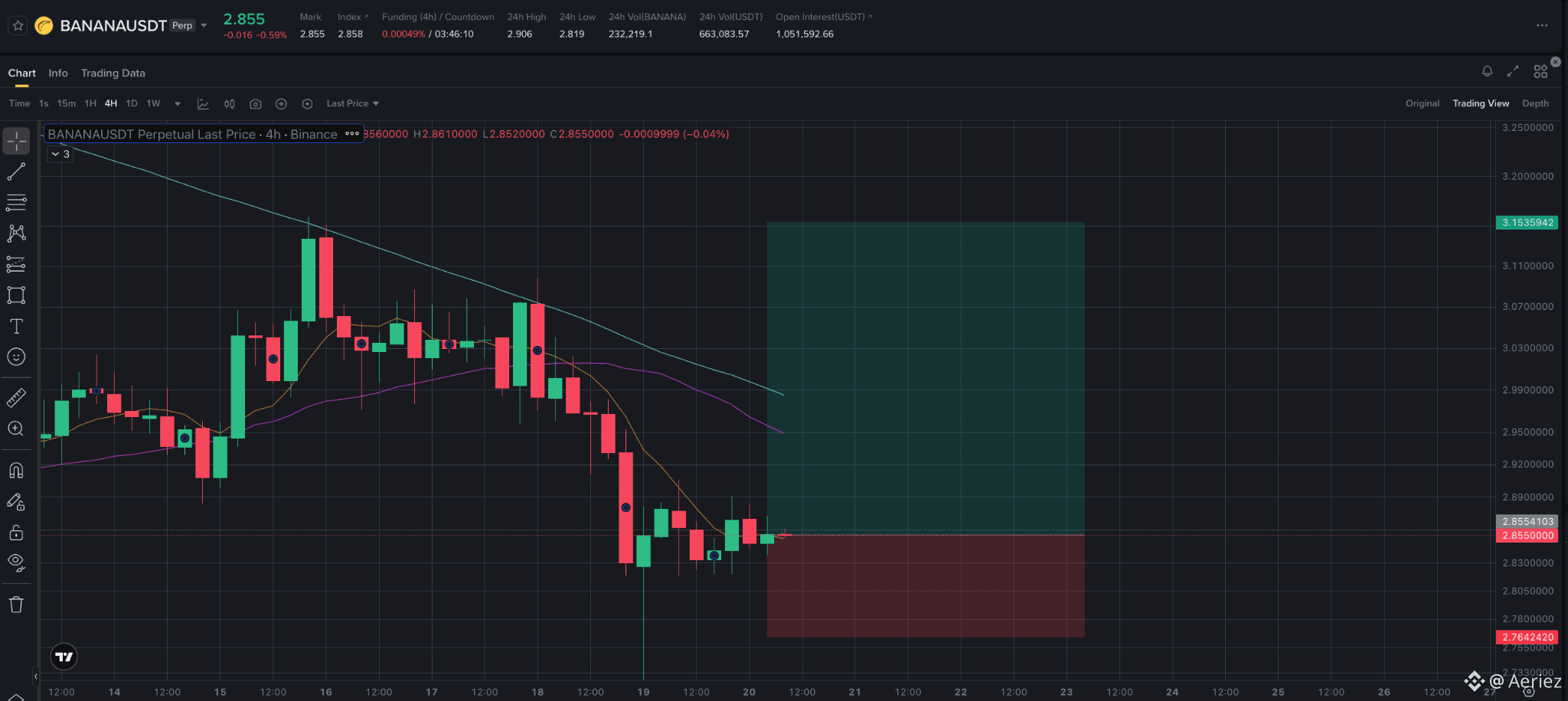The image size is (1568, 701).
Task: Toggle hide all drawings eye icon
Action: [16, 563]
